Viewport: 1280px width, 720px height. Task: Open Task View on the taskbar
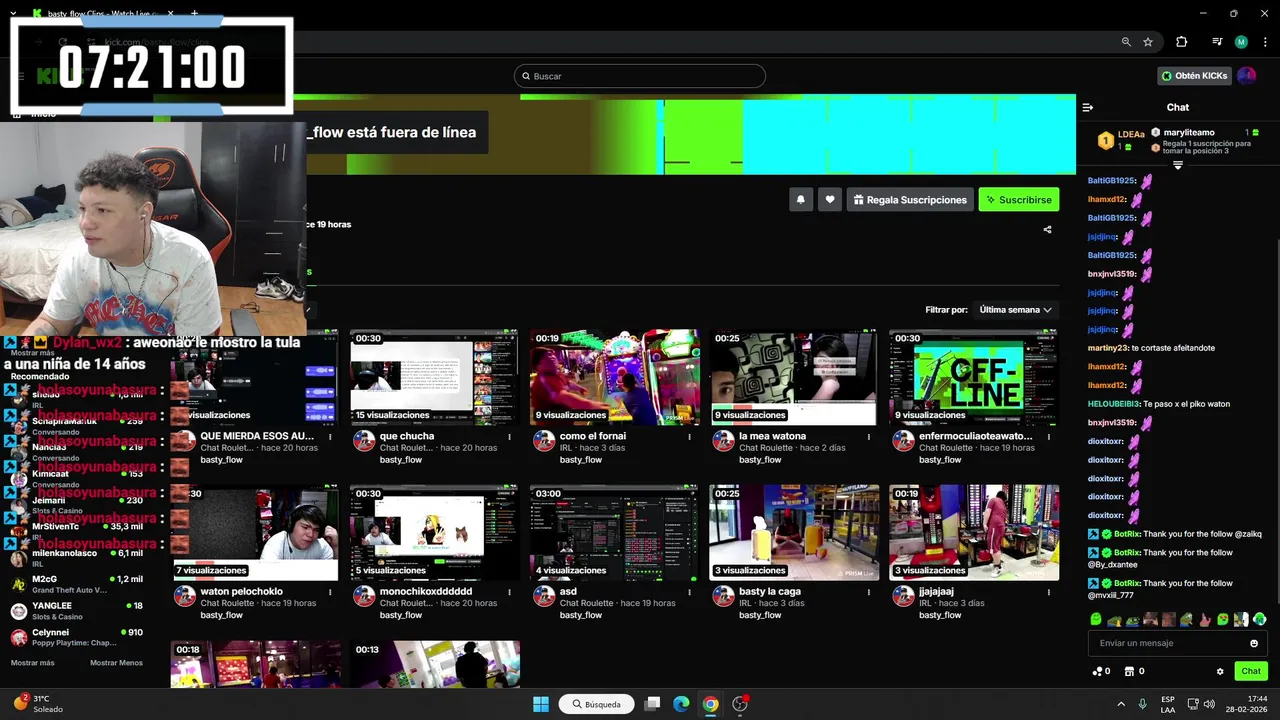pos(652,704)
